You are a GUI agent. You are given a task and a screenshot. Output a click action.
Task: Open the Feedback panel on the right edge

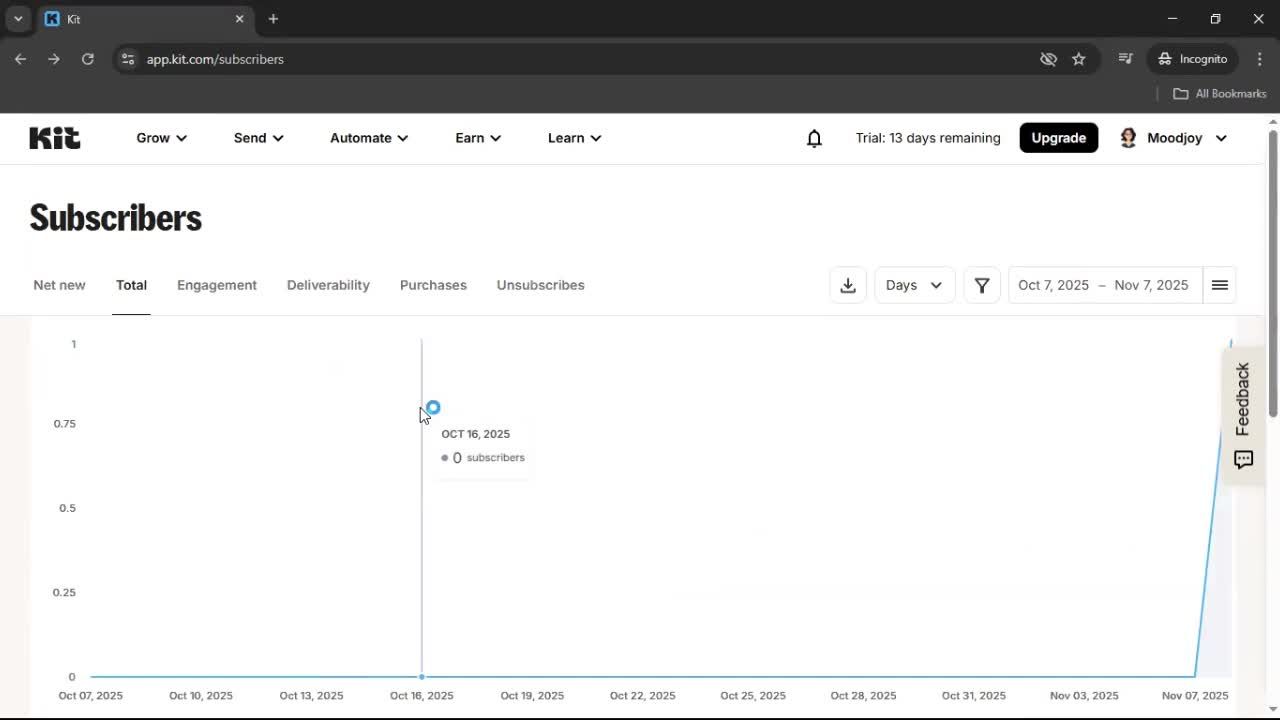click(1242, 400)
